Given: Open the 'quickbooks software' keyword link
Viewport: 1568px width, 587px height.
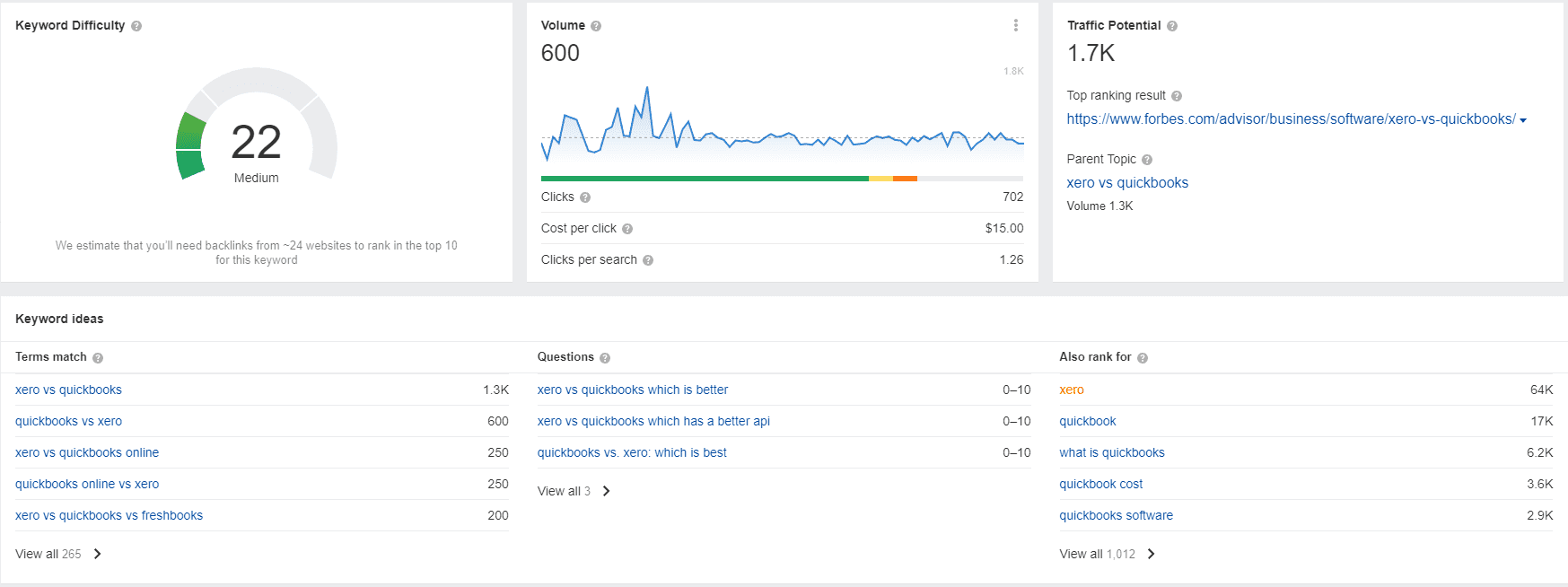Looking at the screenshot, I should coord(1116,515).
